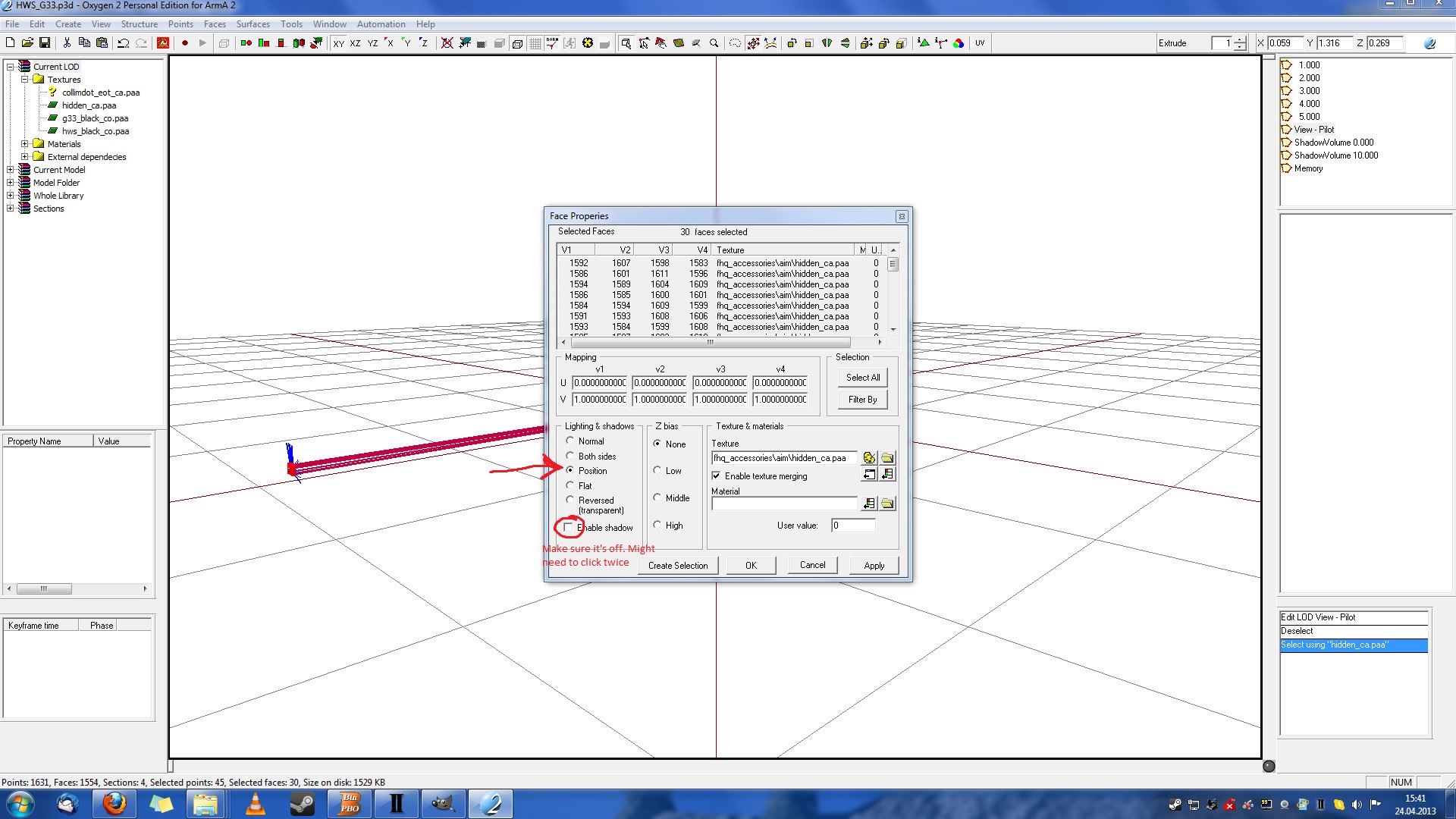Click the Apply button
The width and height of the screenshot is (1456, 819).
point(874,566)
